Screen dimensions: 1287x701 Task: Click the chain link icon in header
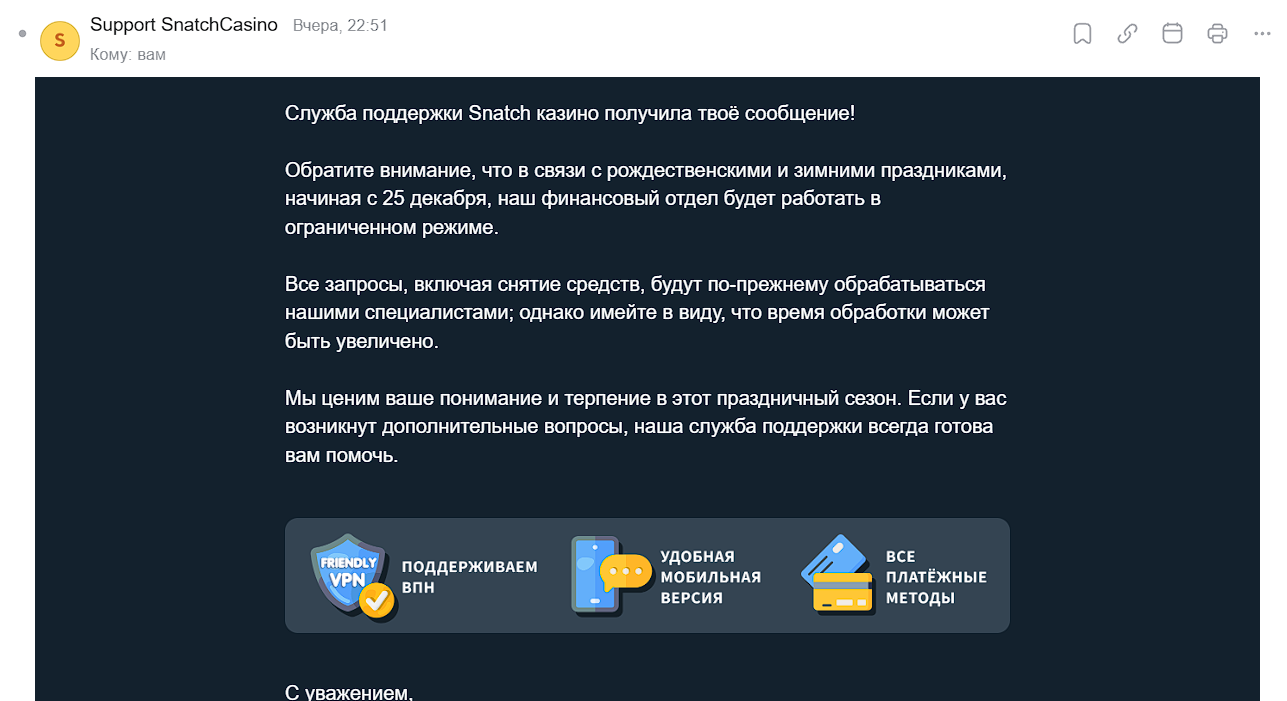coord(1127,34)
